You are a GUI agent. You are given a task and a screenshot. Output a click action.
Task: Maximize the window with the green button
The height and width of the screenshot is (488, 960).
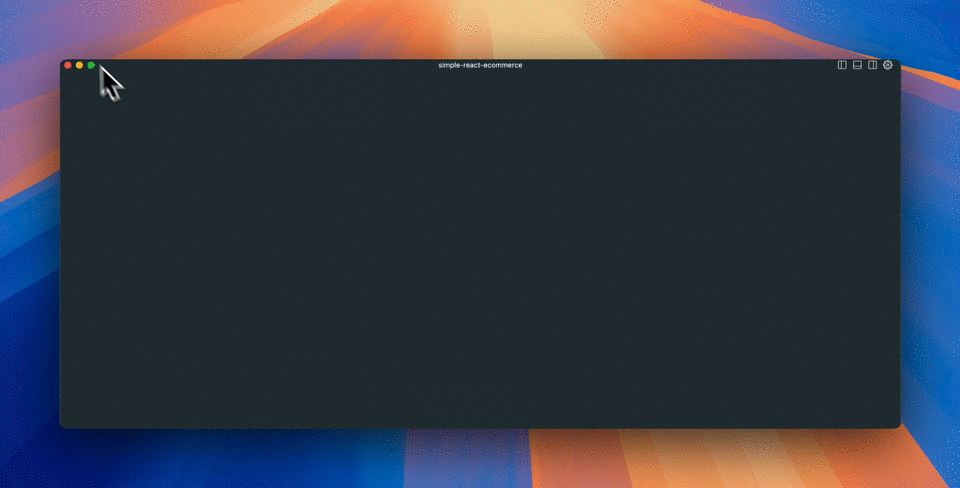pyautogui.click(x=91, y=65)
